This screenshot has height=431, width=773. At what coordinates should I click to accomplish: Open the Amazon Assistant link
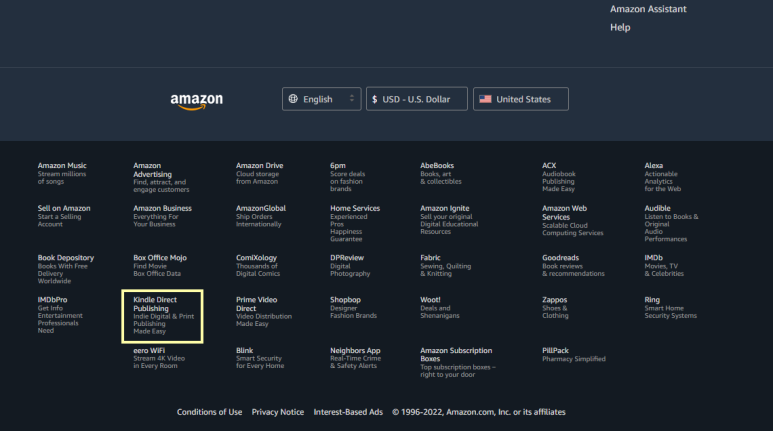tap(648, 9)
